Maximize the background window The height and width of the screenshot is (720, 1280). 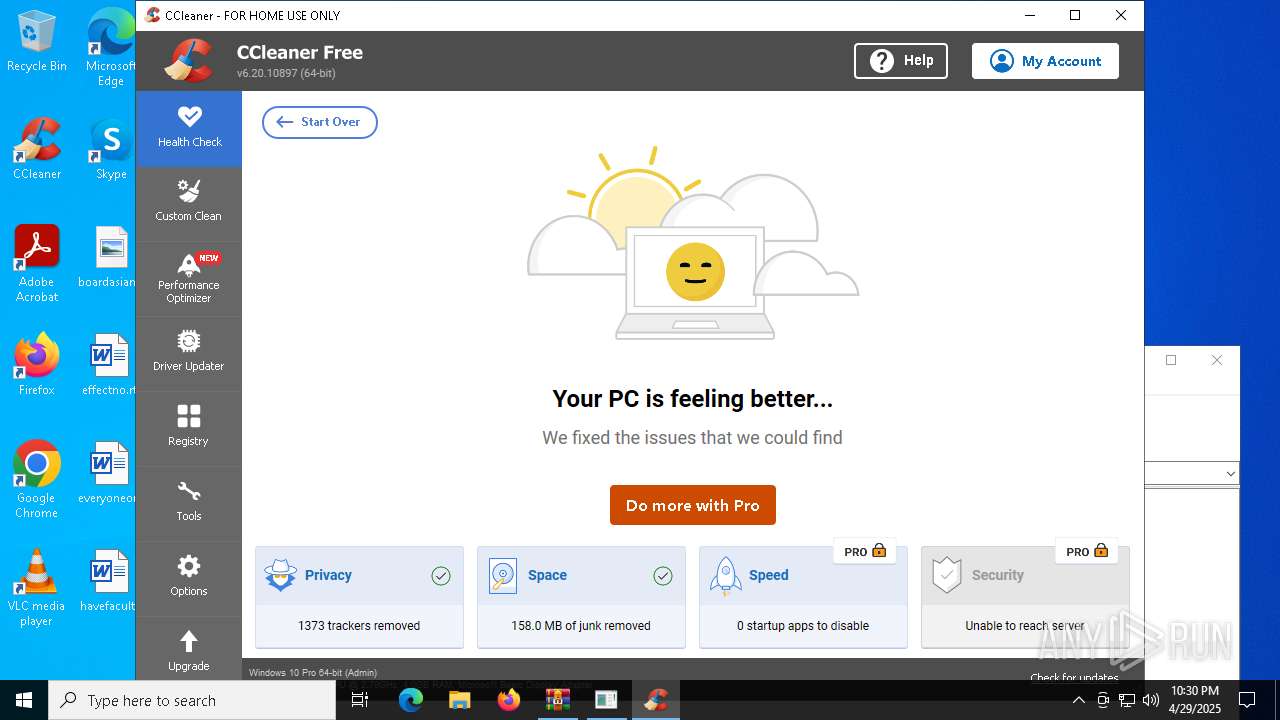coord(1171,360)
